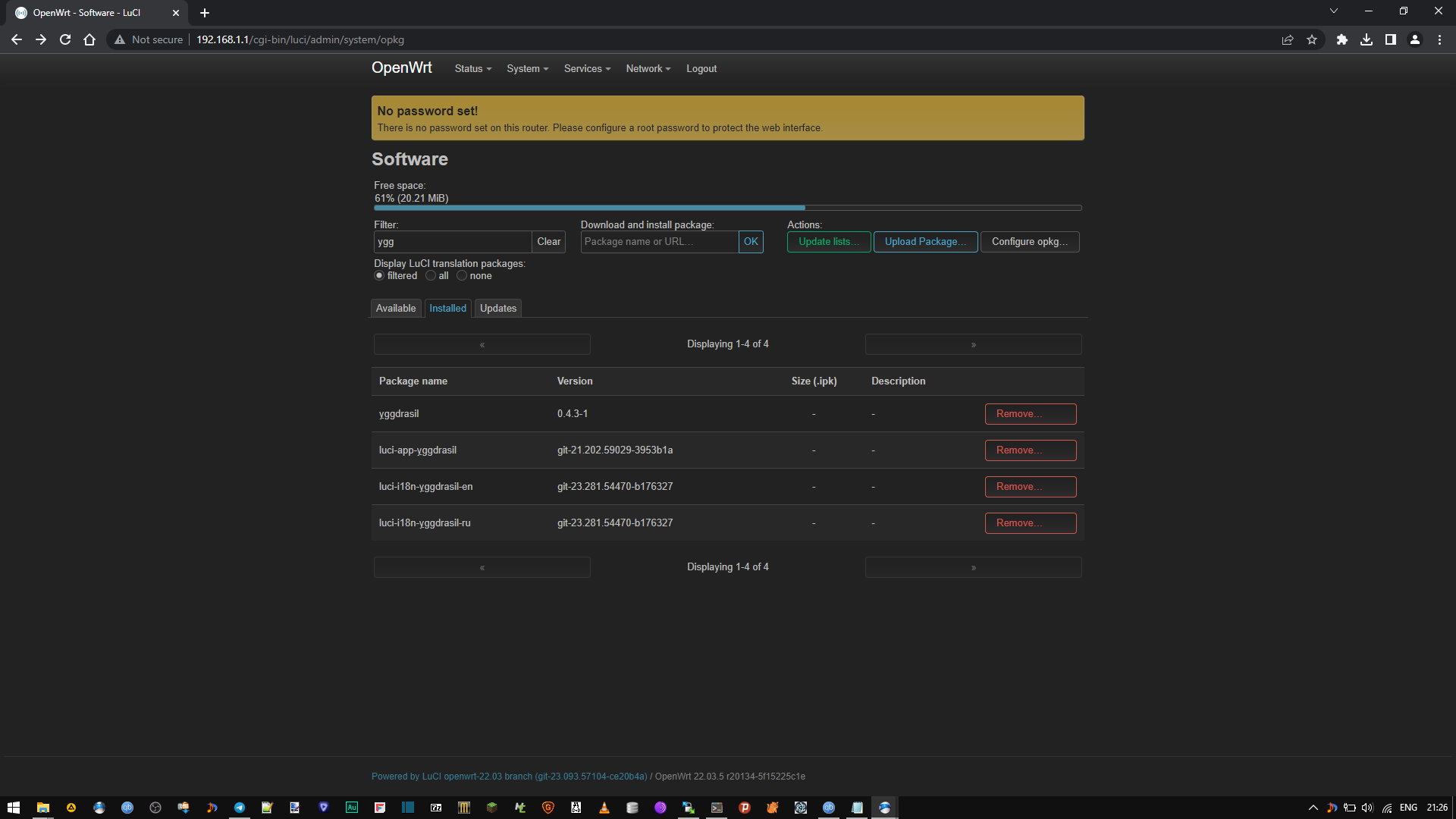Click the browser extensions puzzle icon
Screen dimensions: 1456x819
pos(1341,39)
